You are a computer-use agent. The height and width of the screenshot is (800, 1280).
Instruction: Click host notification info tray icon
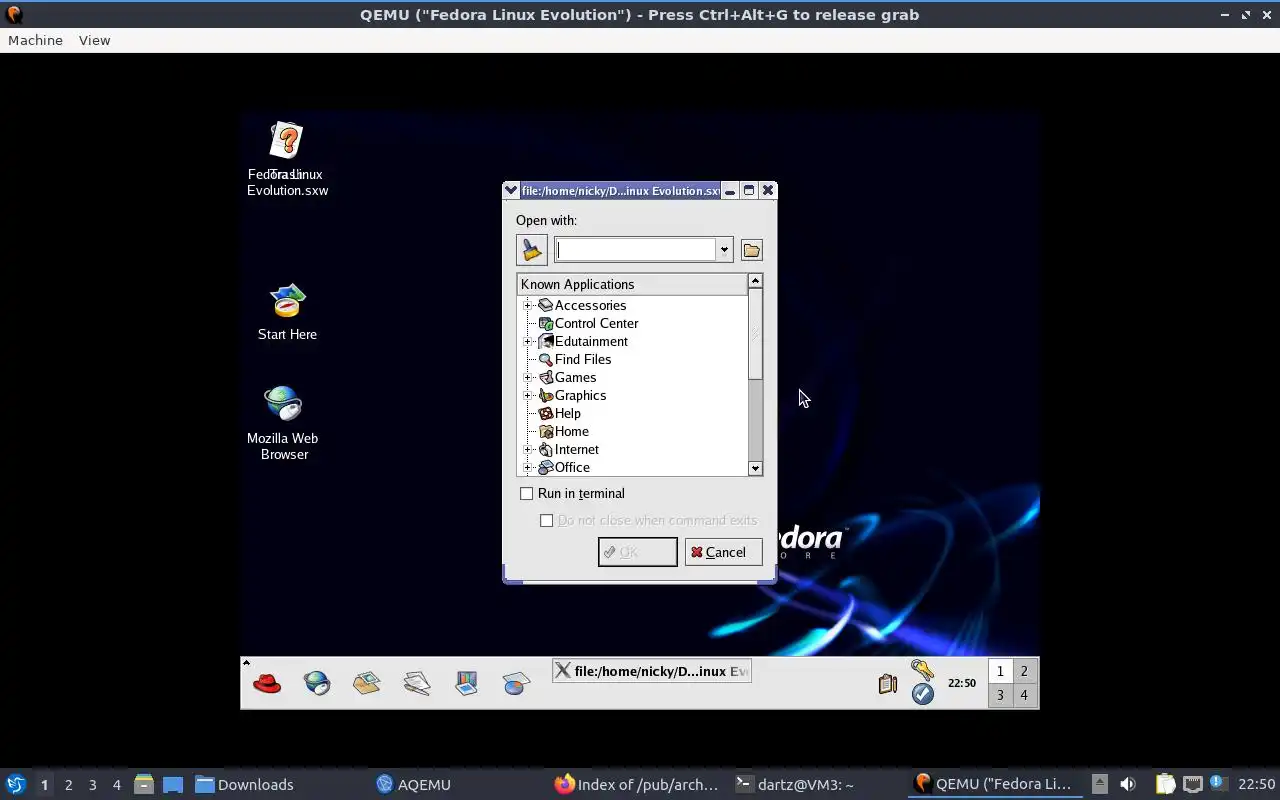1218,783
